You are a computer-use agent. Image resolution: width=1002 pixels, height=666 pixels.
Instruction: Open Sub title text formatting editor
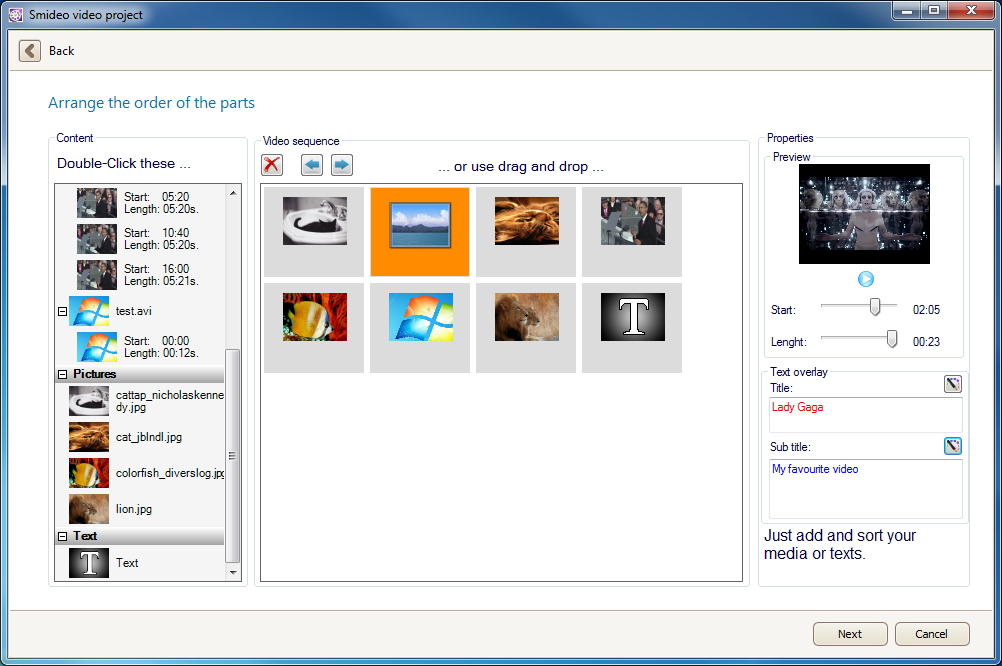coord(952,446)
